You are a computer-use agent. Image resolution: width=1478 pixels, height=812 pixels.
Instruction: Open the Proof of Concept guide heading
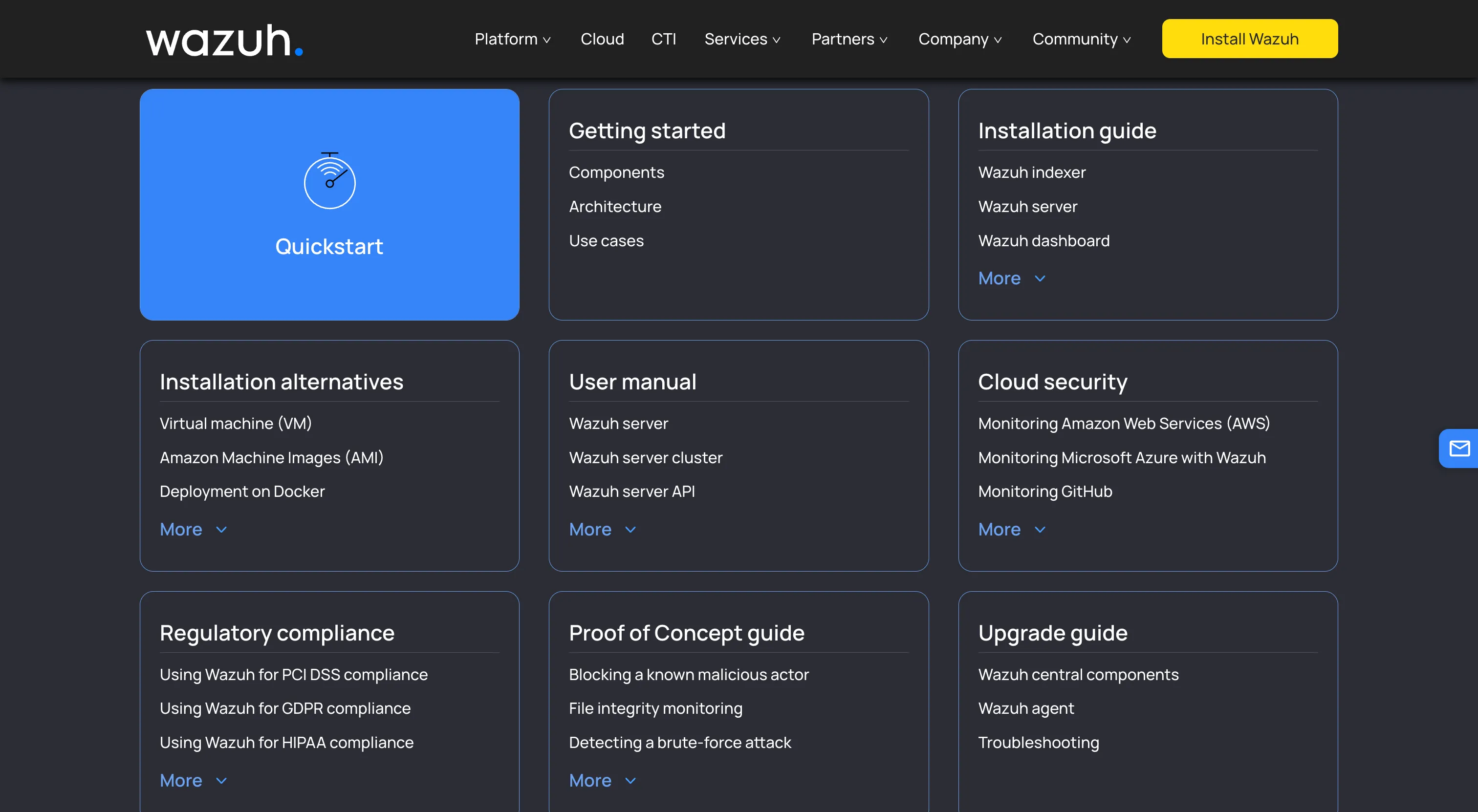(686, 634)
